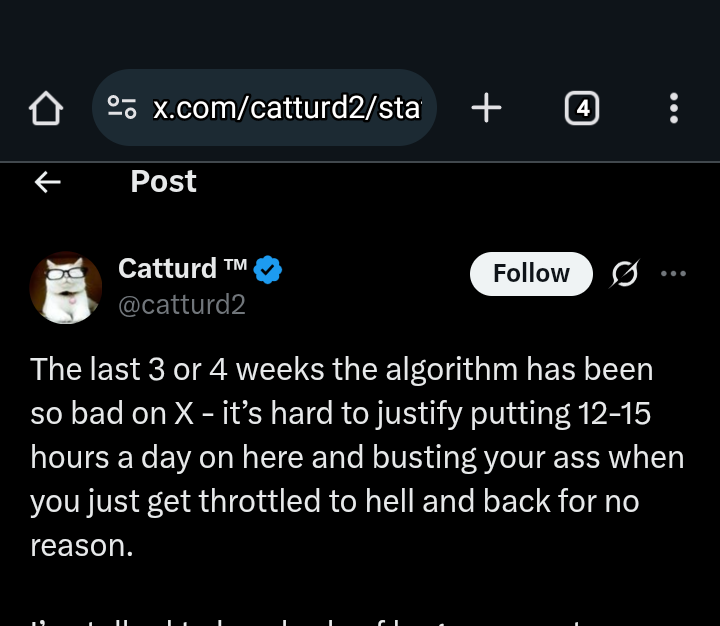Viewport: 720px width, 626px height.
Task: Open the tab switcher showing 4 tabs
Action: (582, 108)
